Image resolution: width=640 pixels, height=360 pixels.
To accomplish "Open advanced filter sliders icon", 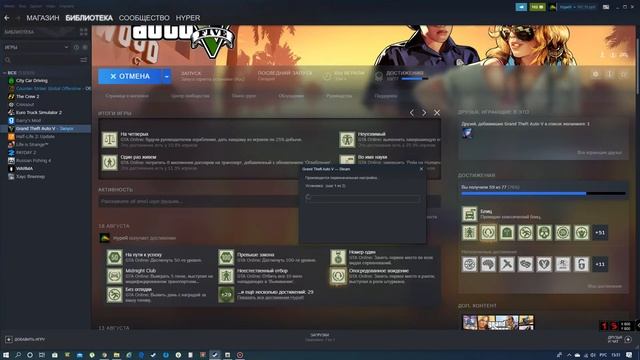I will [84, 60].
